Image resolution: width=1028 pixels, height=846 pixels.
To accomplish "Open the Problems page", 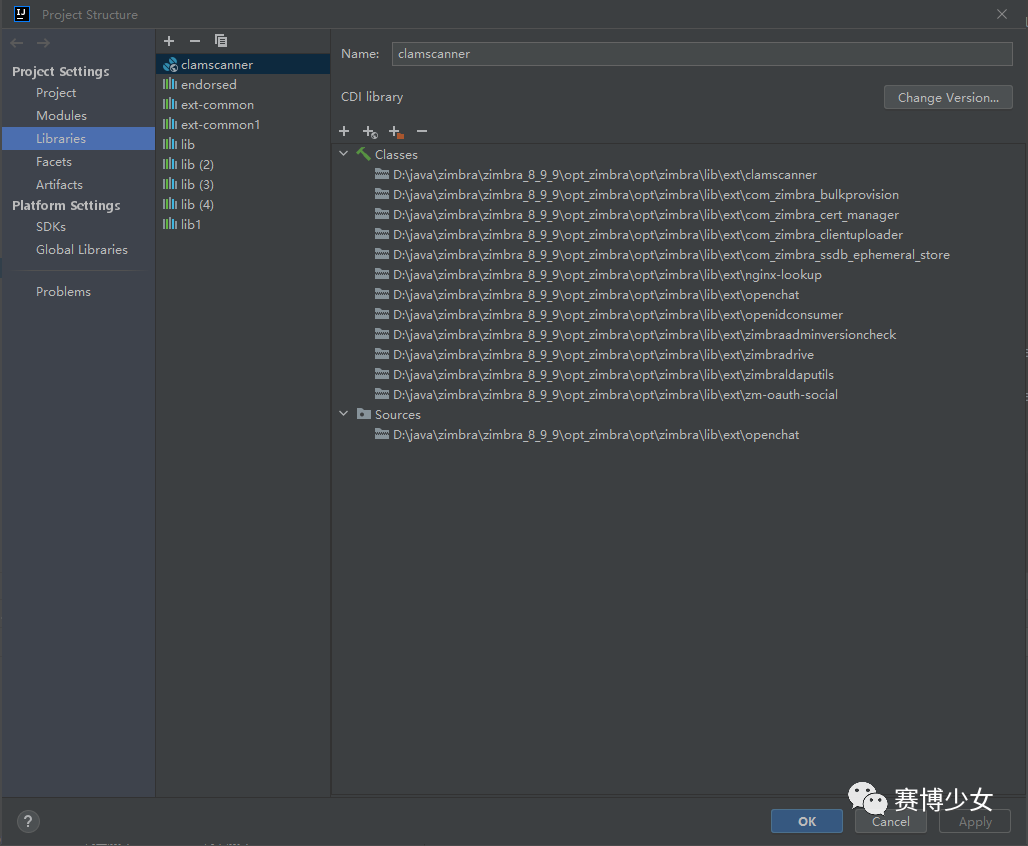I will [x=63, y=291].
